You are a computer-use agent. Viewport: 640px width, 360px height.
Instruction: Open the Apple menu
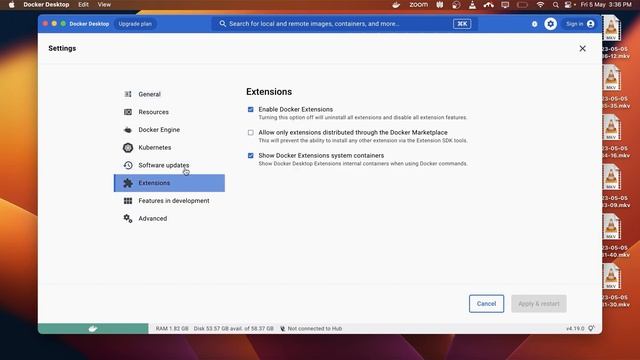point(11,4)
